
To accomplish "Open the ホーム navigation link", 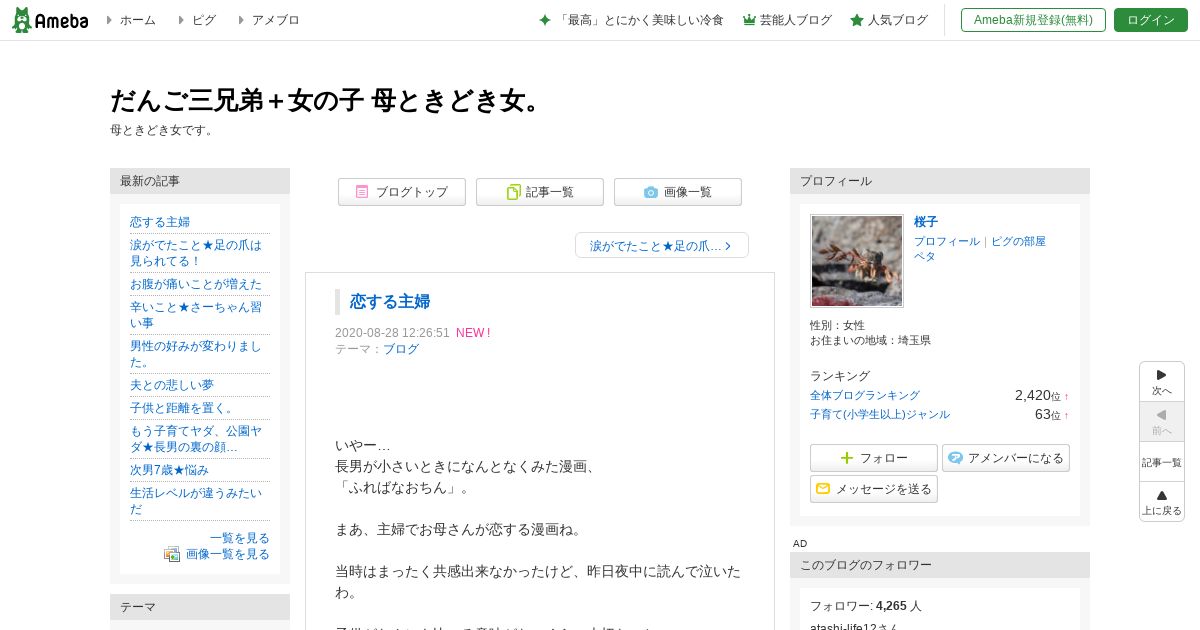I will (137, 20).
